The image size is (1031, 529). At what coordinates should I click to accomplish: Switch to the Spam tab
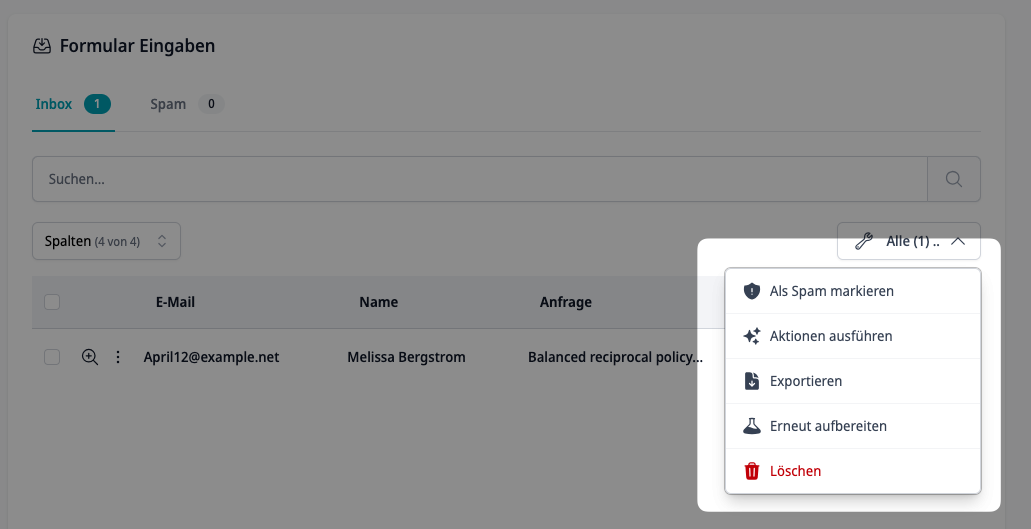(x=187, y=104)
